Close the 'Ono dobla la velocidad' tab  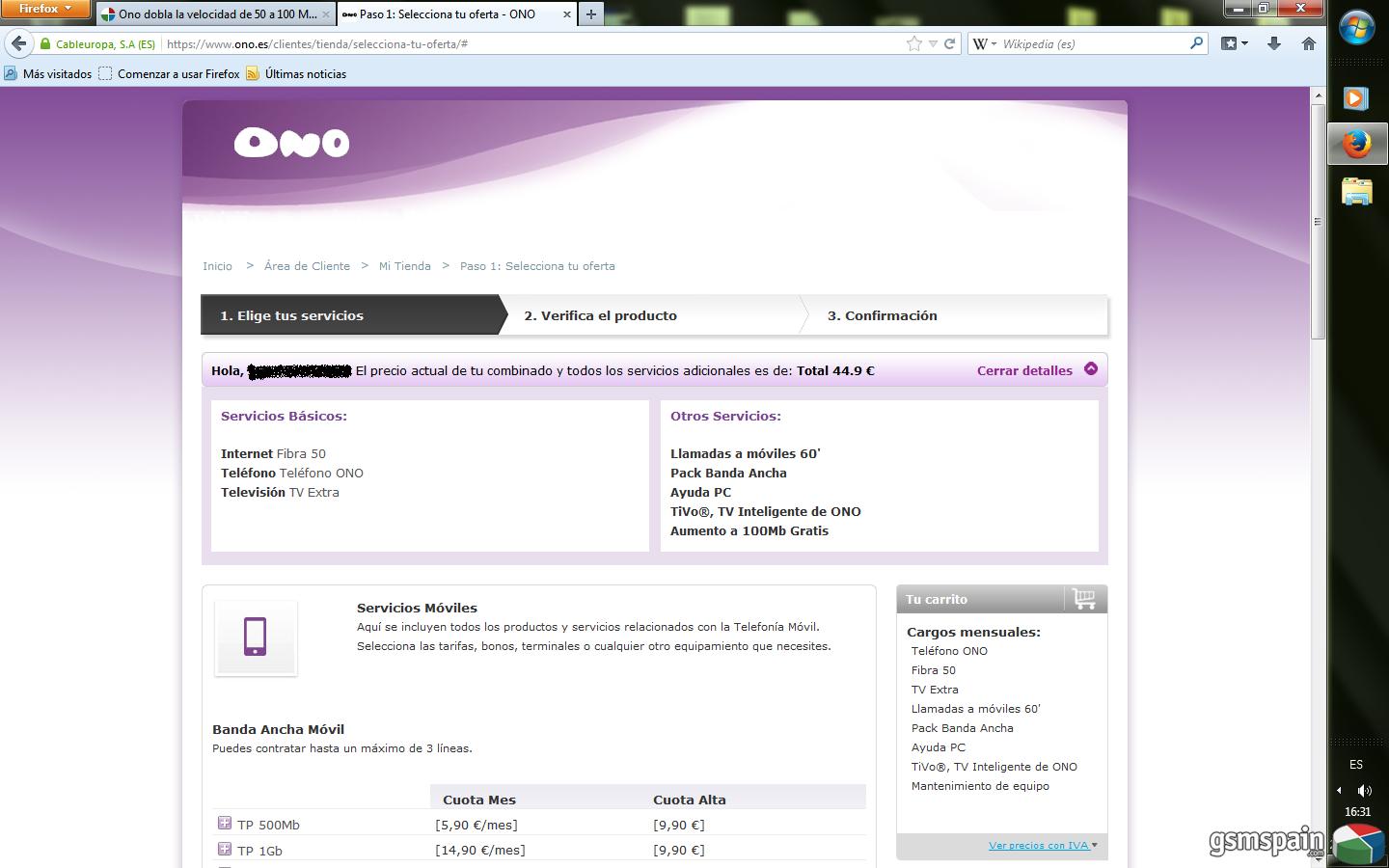325,14
